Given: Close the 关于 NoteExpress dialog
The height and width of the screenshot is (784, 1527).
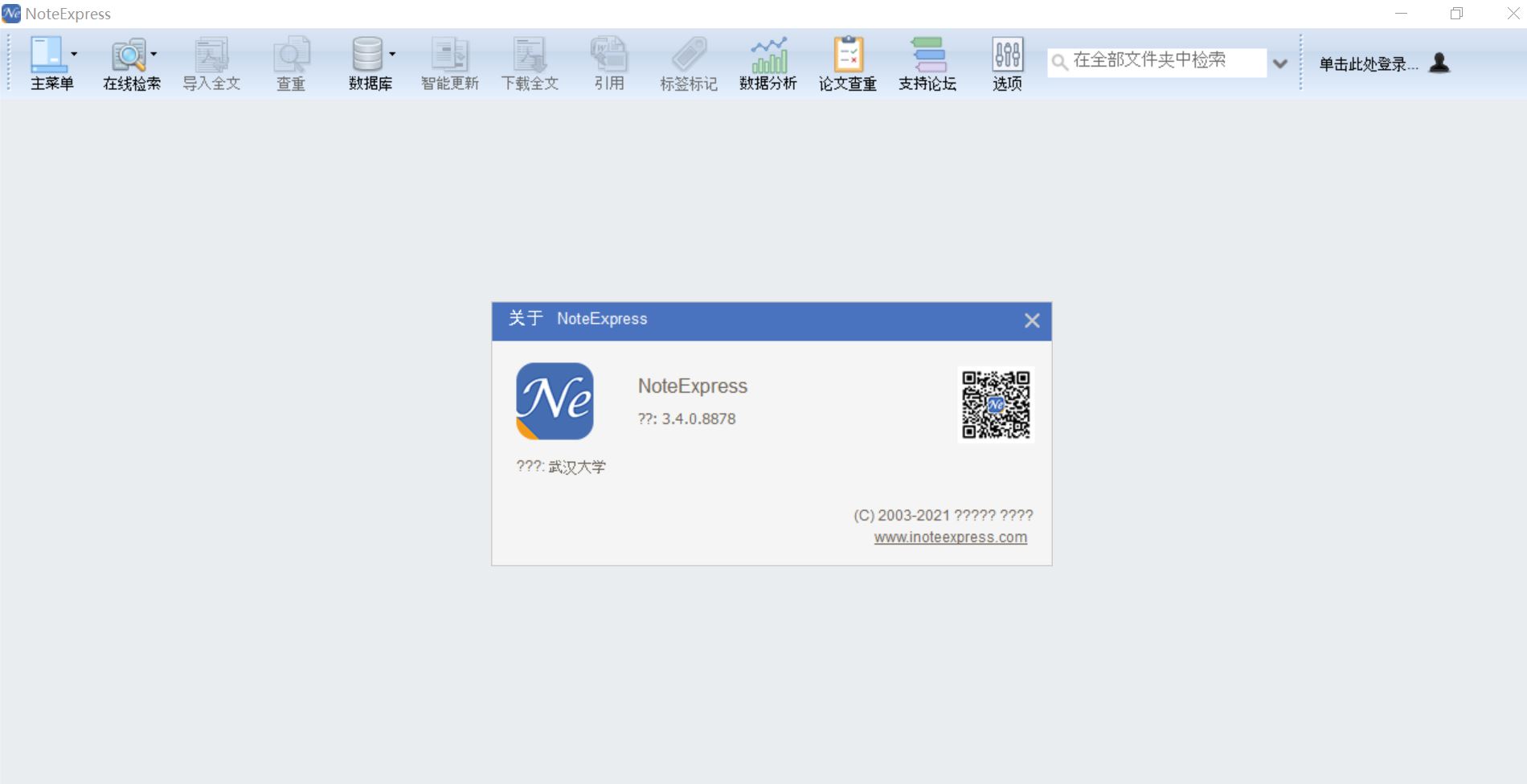Looking at the screenshot, I should click(x=1032, y=321).
